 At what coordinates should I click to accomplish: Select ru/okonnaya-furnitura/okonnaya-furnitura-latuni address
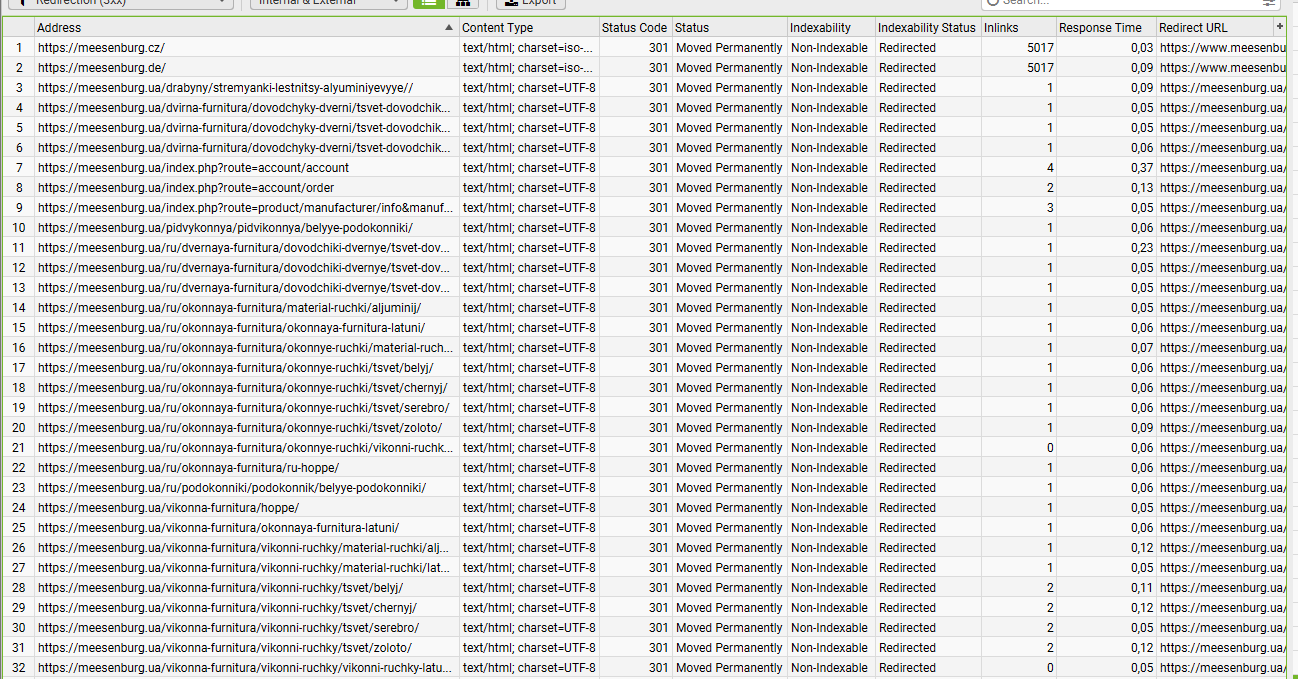pos(231,328)
